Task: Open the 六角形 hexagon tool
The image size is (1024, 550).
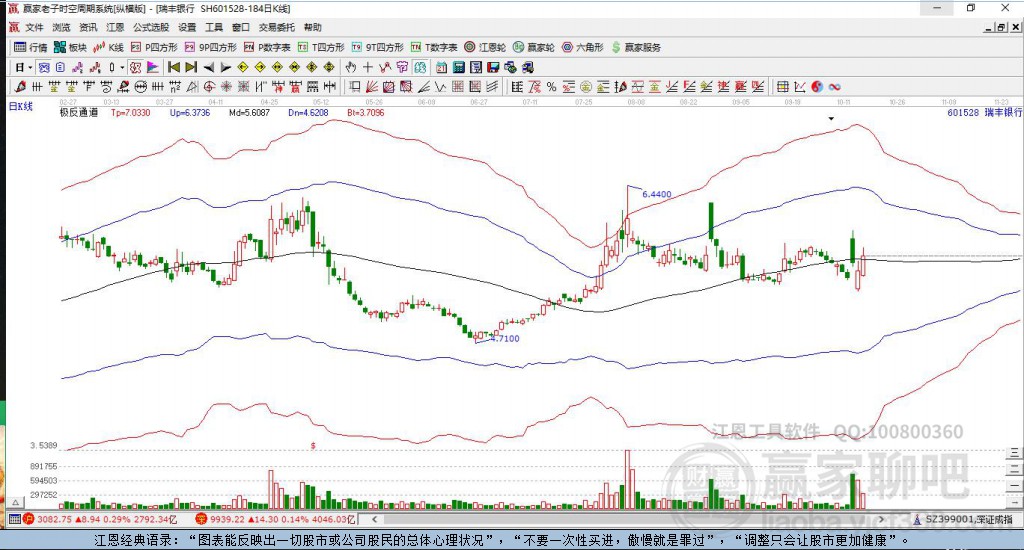Action: (x=583, y=47)
